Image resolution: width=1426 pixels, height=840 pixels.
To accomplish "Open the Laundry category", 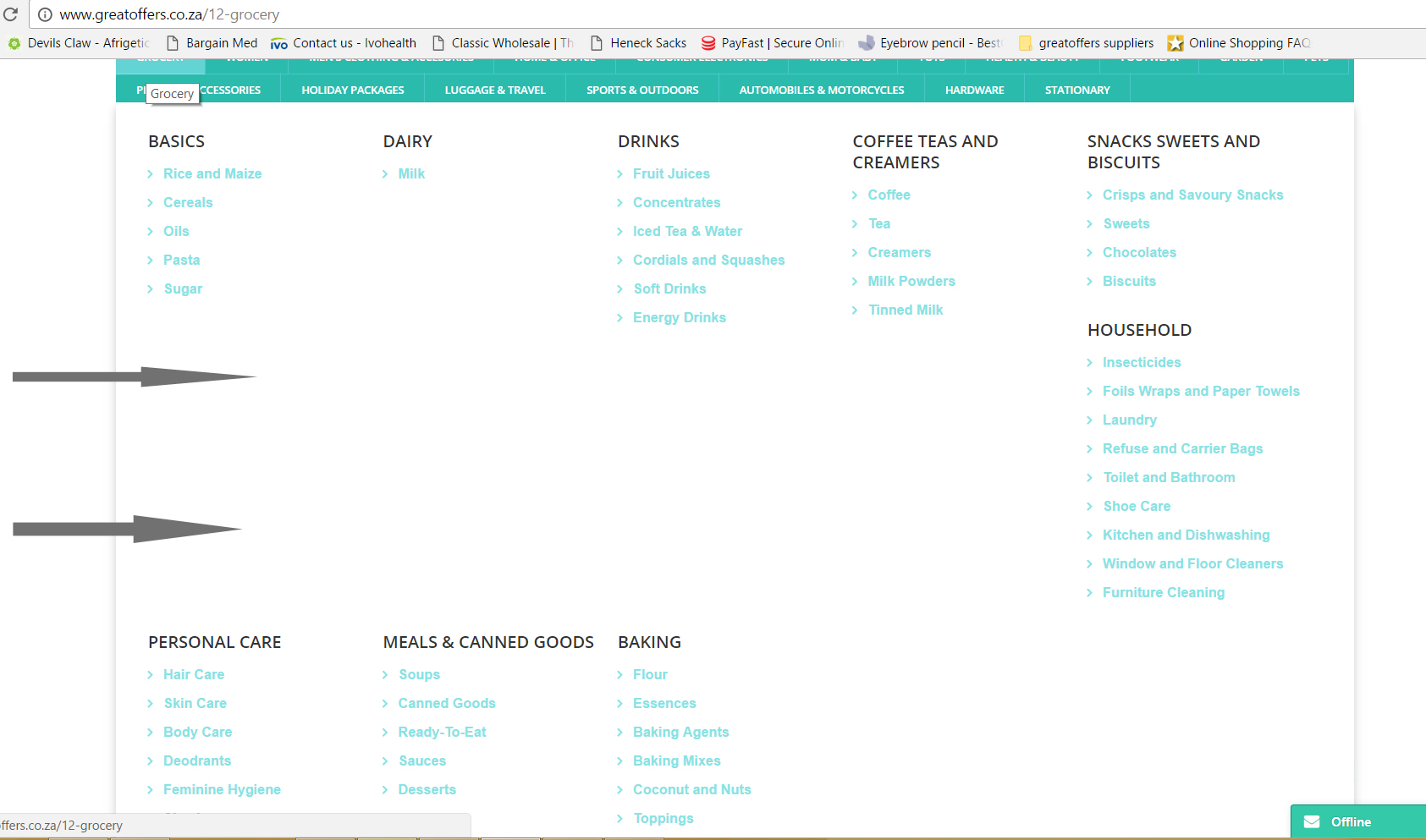I will (x=1130, y=420).
